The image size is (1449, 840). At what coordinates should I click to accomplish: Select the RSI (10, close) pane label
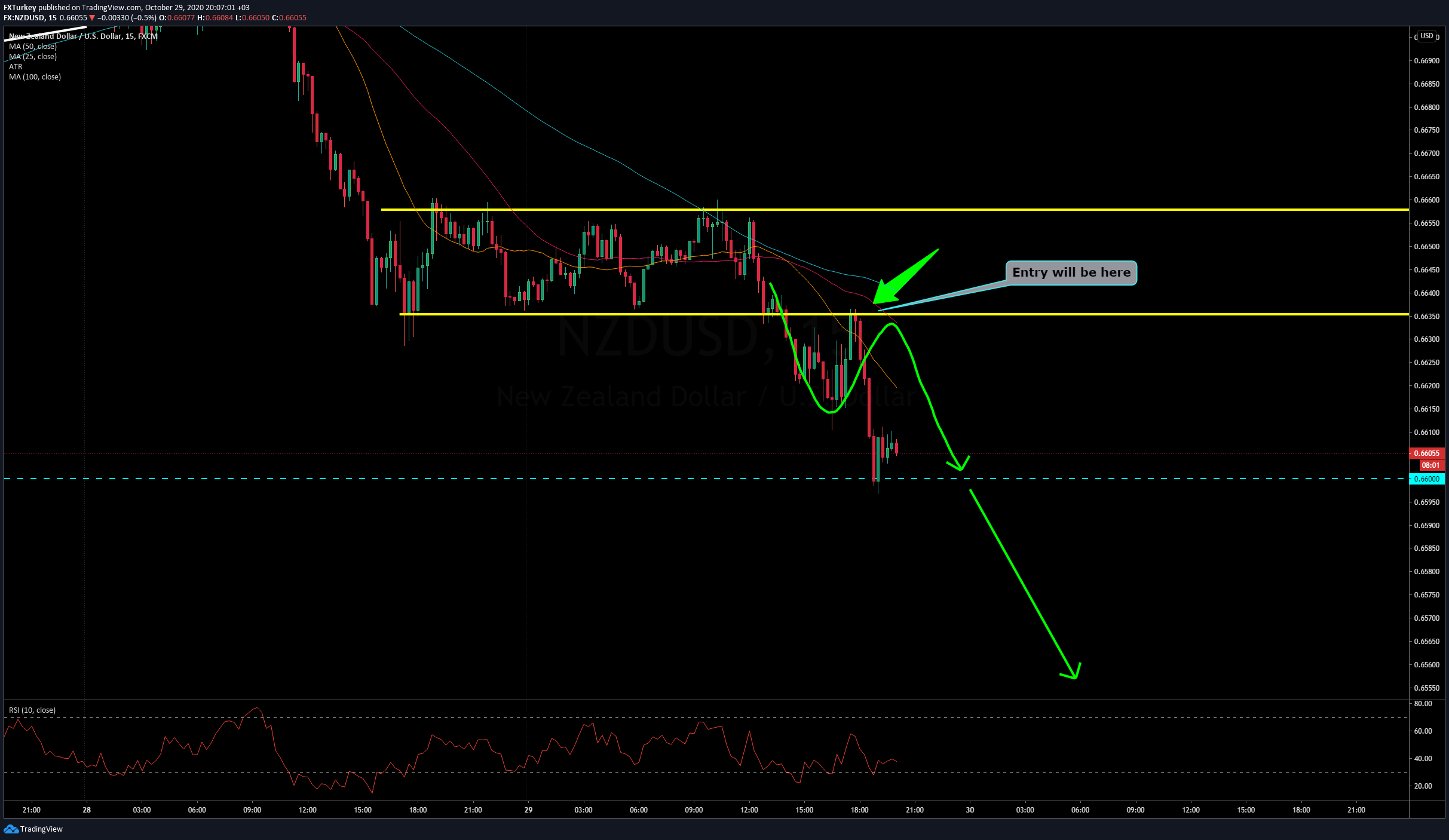point(32,710)
